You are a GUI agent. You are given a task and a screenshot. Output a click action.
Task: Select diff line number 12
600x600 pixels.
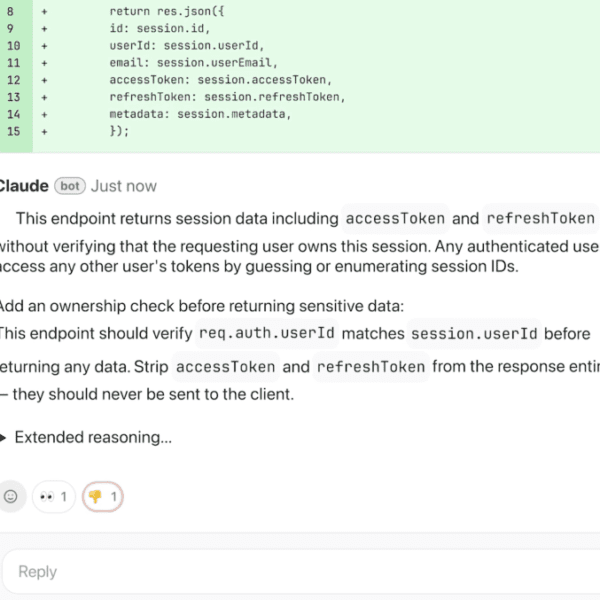click(13, 80)
